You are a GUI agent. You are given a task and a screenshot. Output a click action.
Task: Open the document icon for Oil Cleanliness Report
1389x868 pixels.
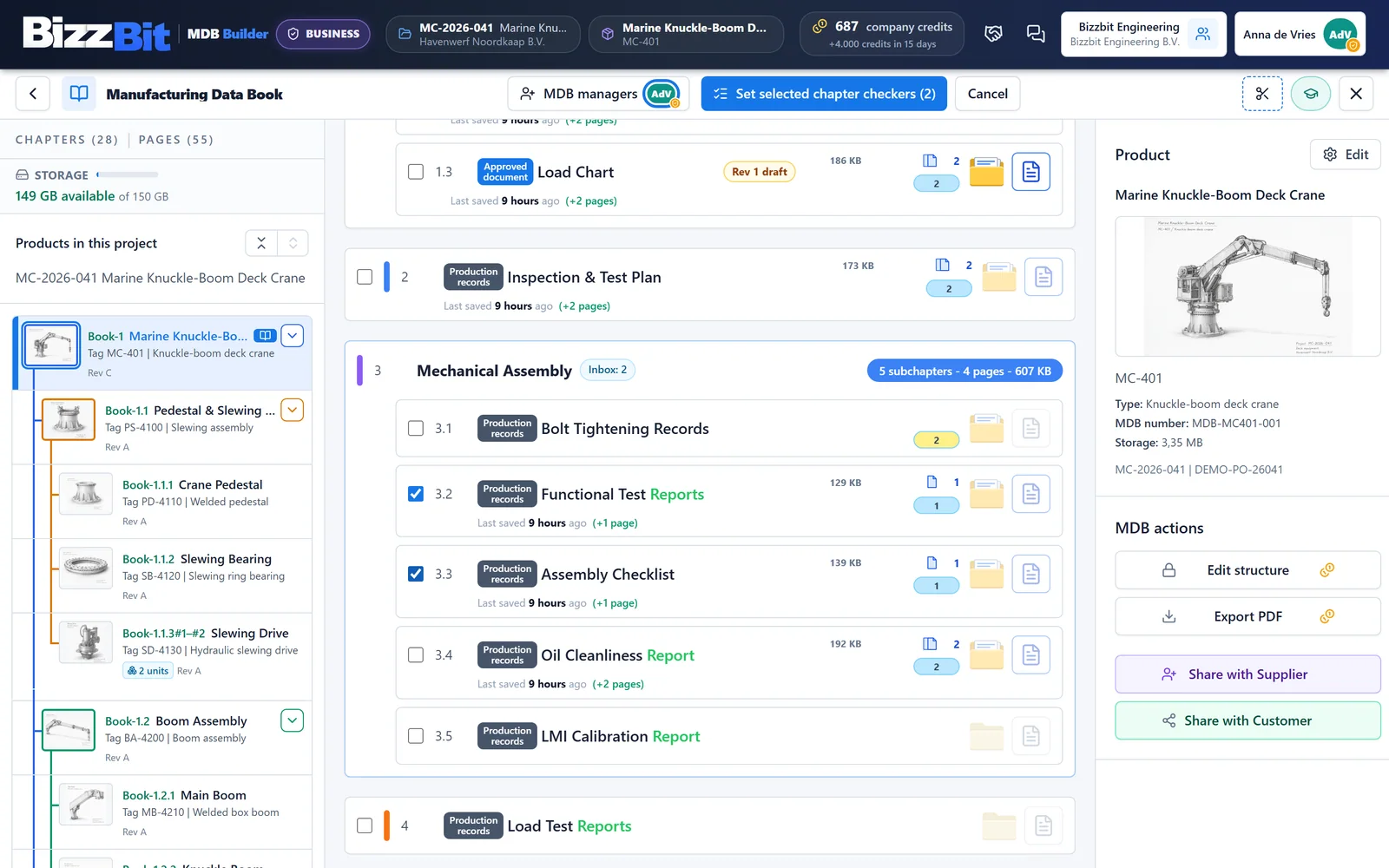[1030, 654]
